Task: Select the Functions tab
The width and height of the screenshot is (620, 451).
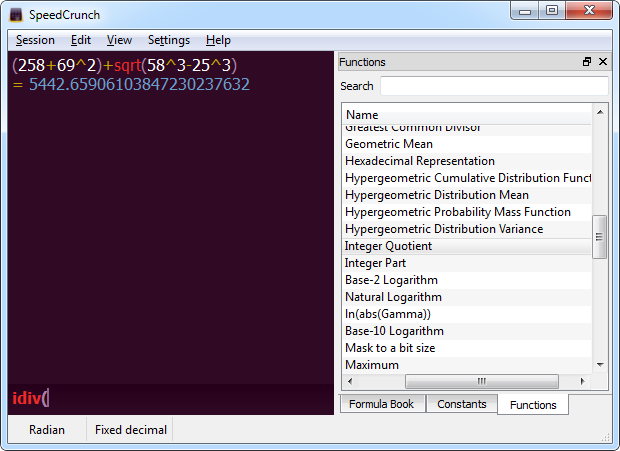Action: 533,405
